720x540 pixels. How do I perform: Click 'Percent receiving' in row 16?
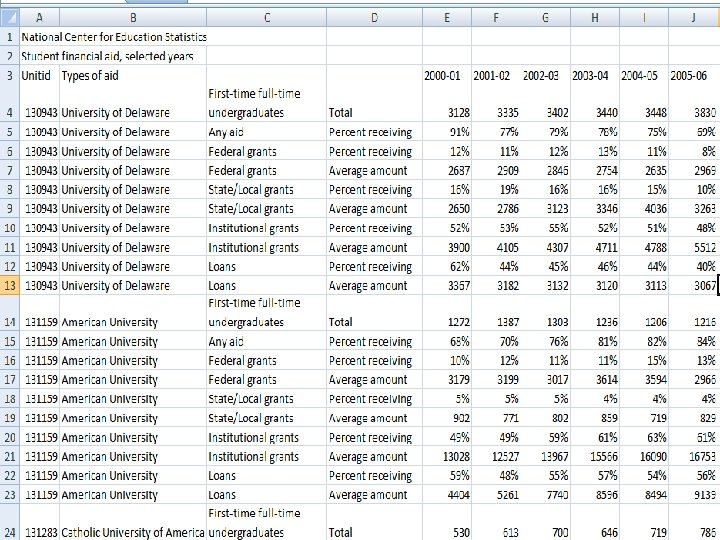tap(370, 361)
